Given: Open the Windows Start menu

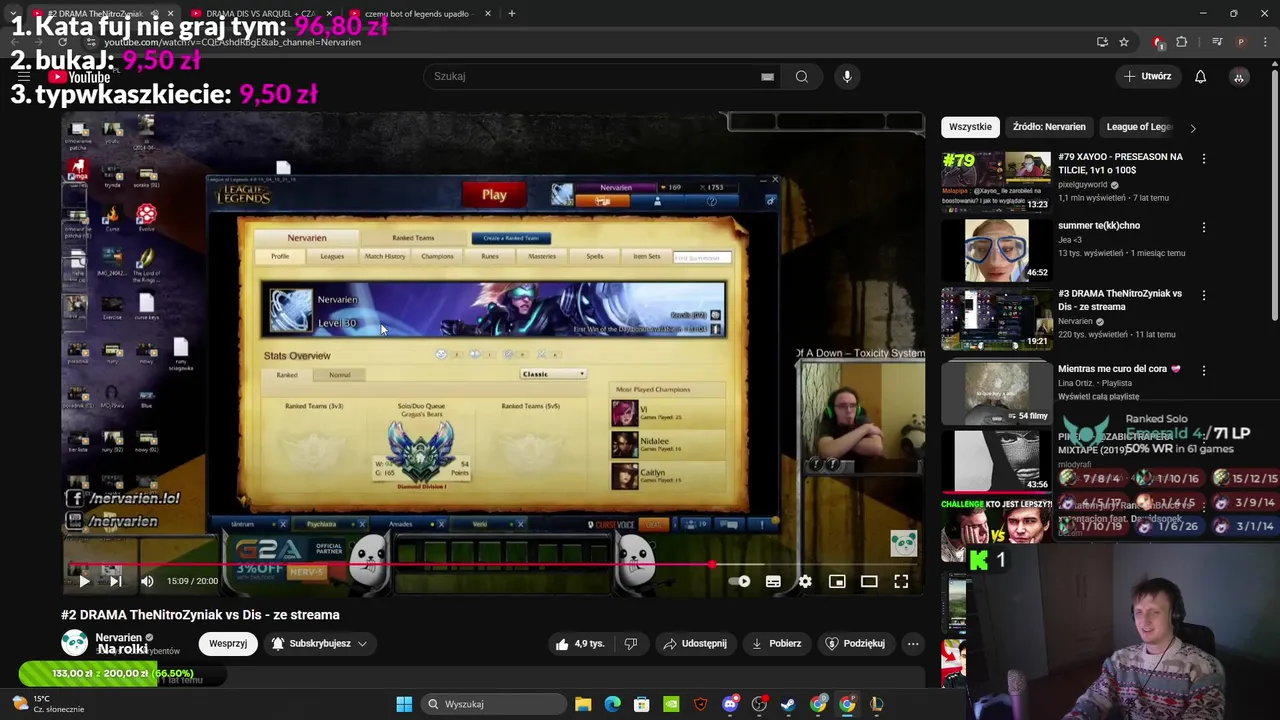Looking at the screenshot, I should pos(404,704).
